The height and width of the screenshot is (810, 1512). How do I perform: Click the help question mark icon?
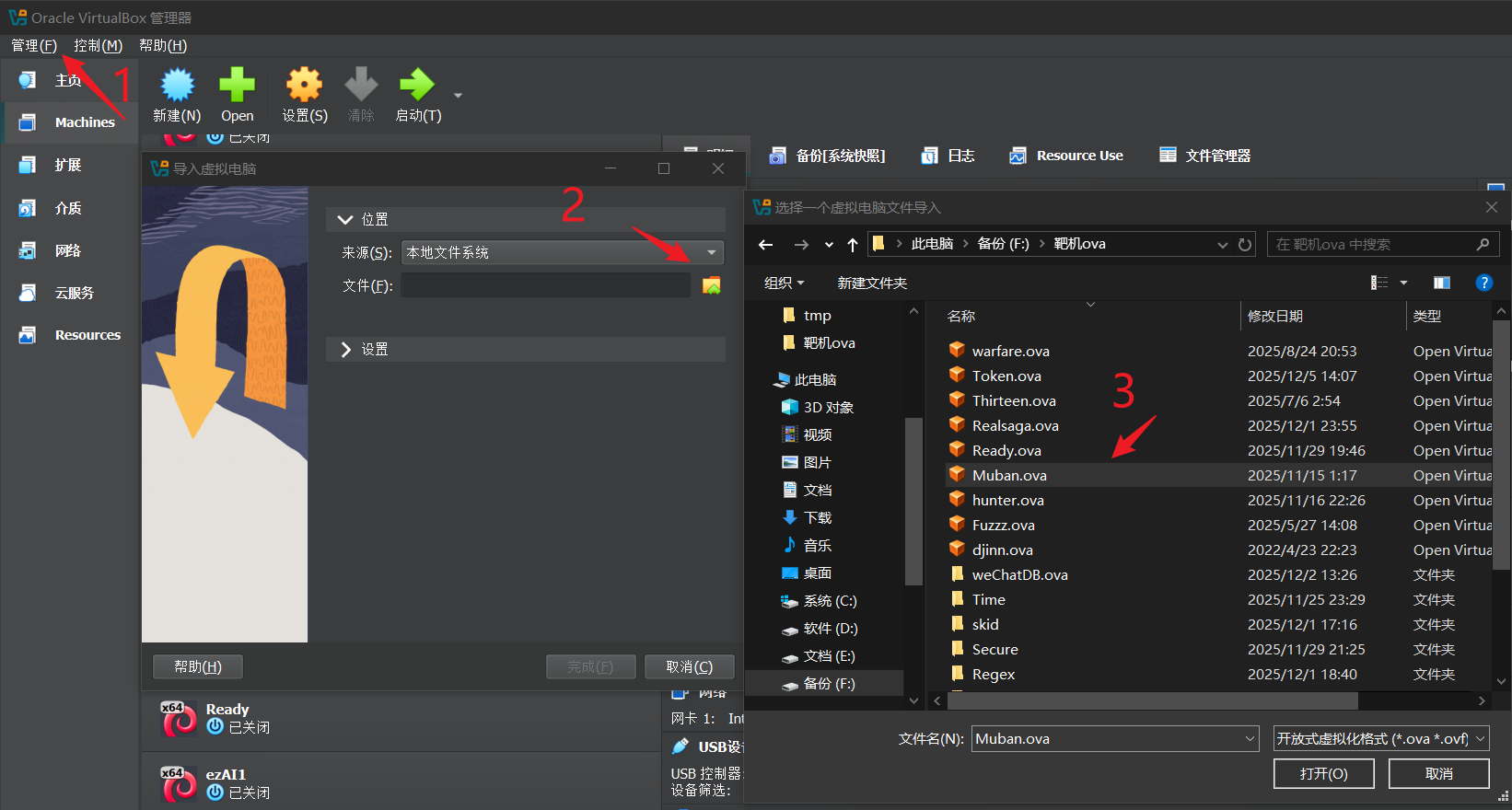[x=1483, y=283]
